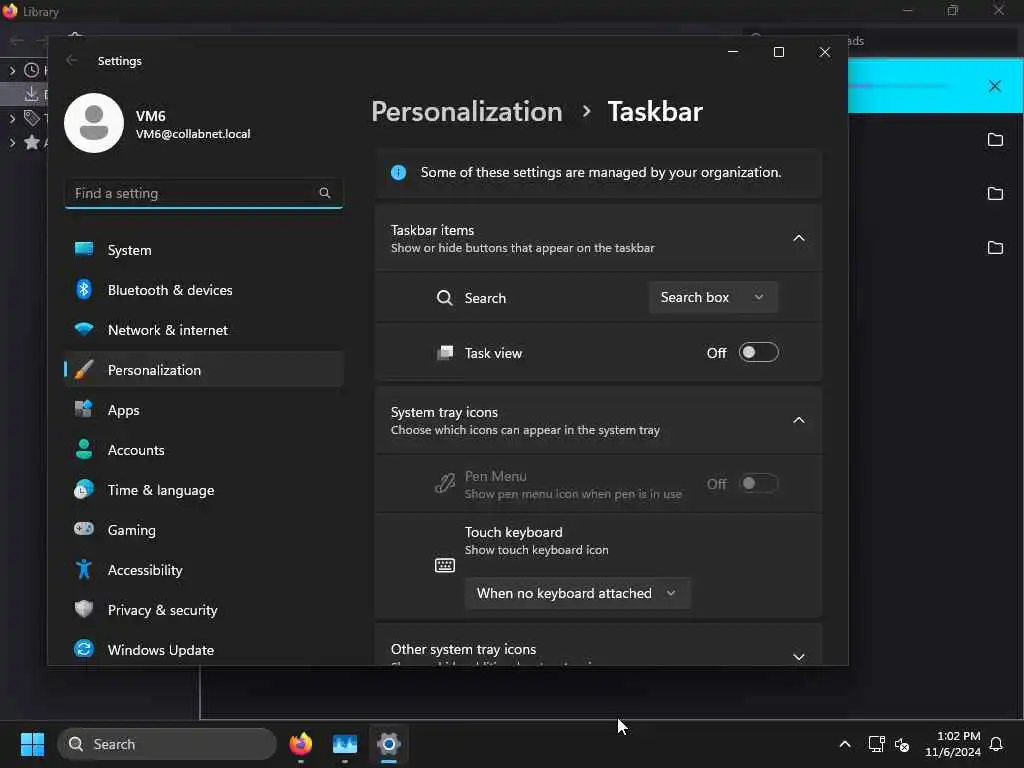This screenshot has width=1024, height=768.
Task: Click the Time & language clock icon
Action: click(x=84, y=490)
